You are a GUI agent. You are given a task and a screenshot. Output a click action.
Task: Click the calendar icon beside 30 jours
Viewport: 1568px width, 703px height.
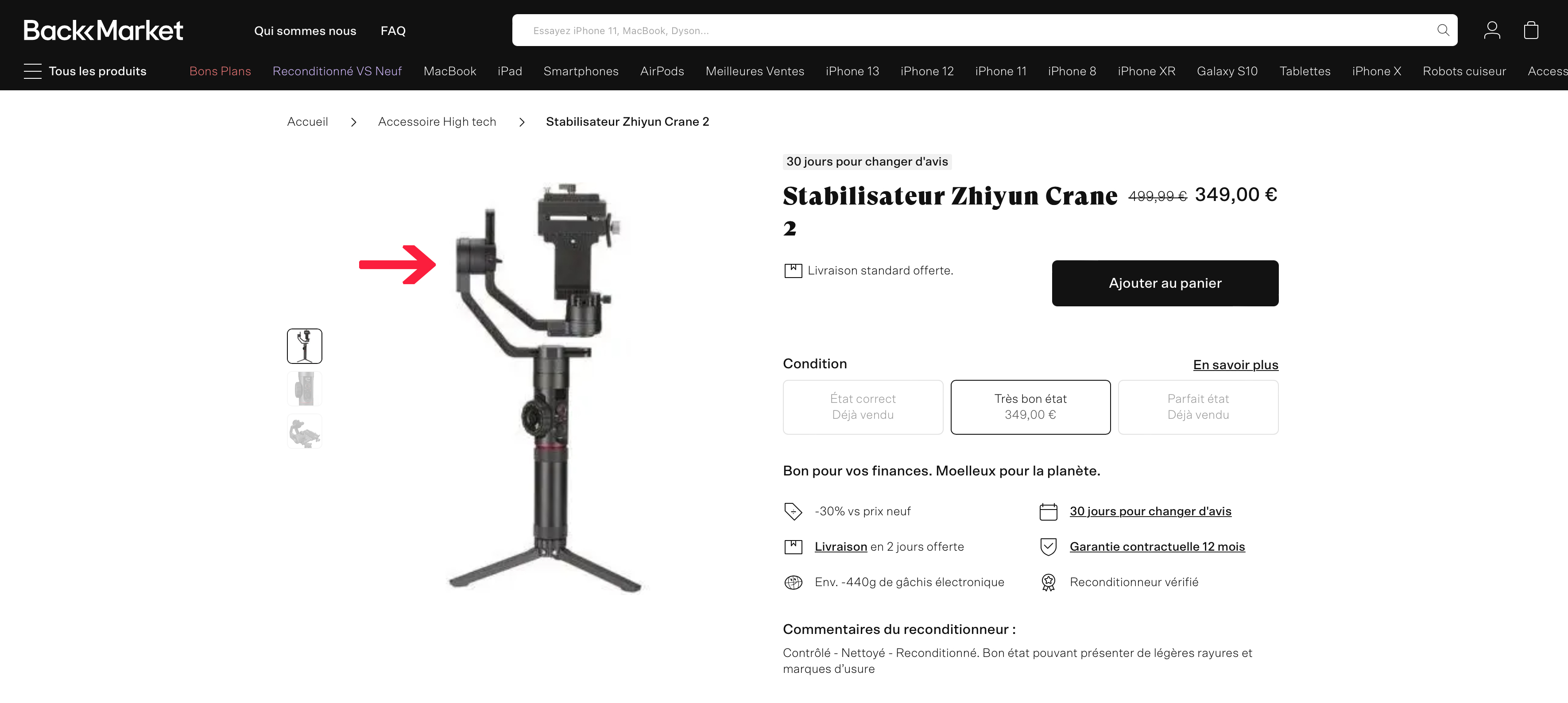pyautogui.click(x=1048, y=511)
